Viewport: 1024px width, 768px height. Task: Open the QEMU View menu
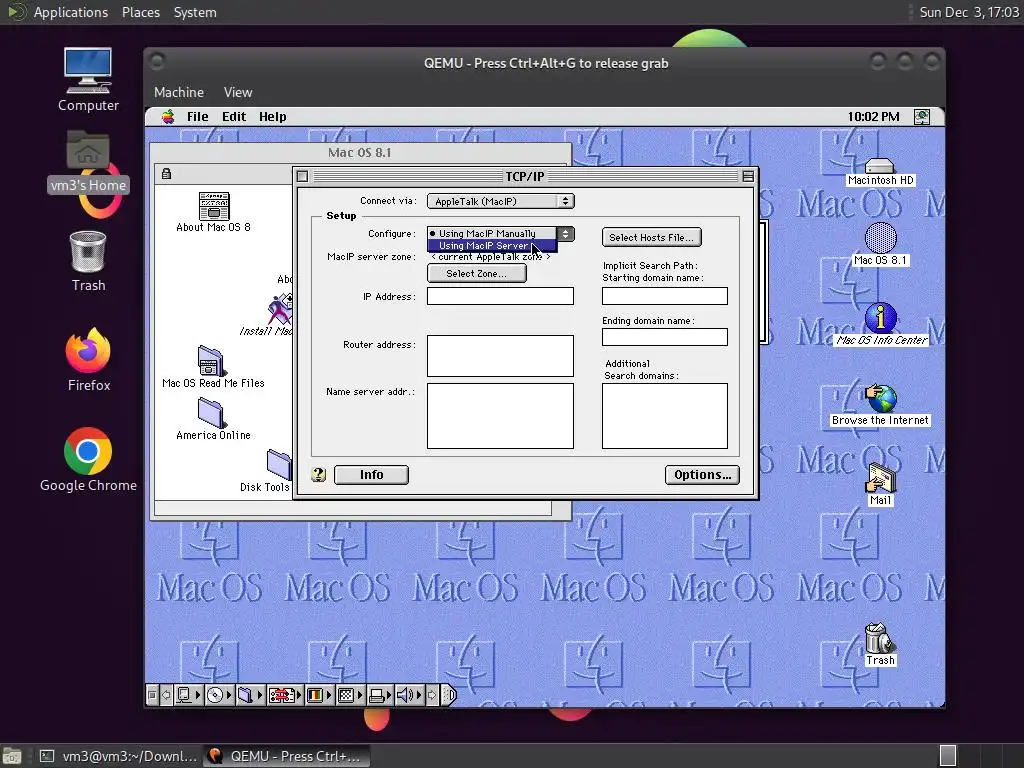pos(238,92)
